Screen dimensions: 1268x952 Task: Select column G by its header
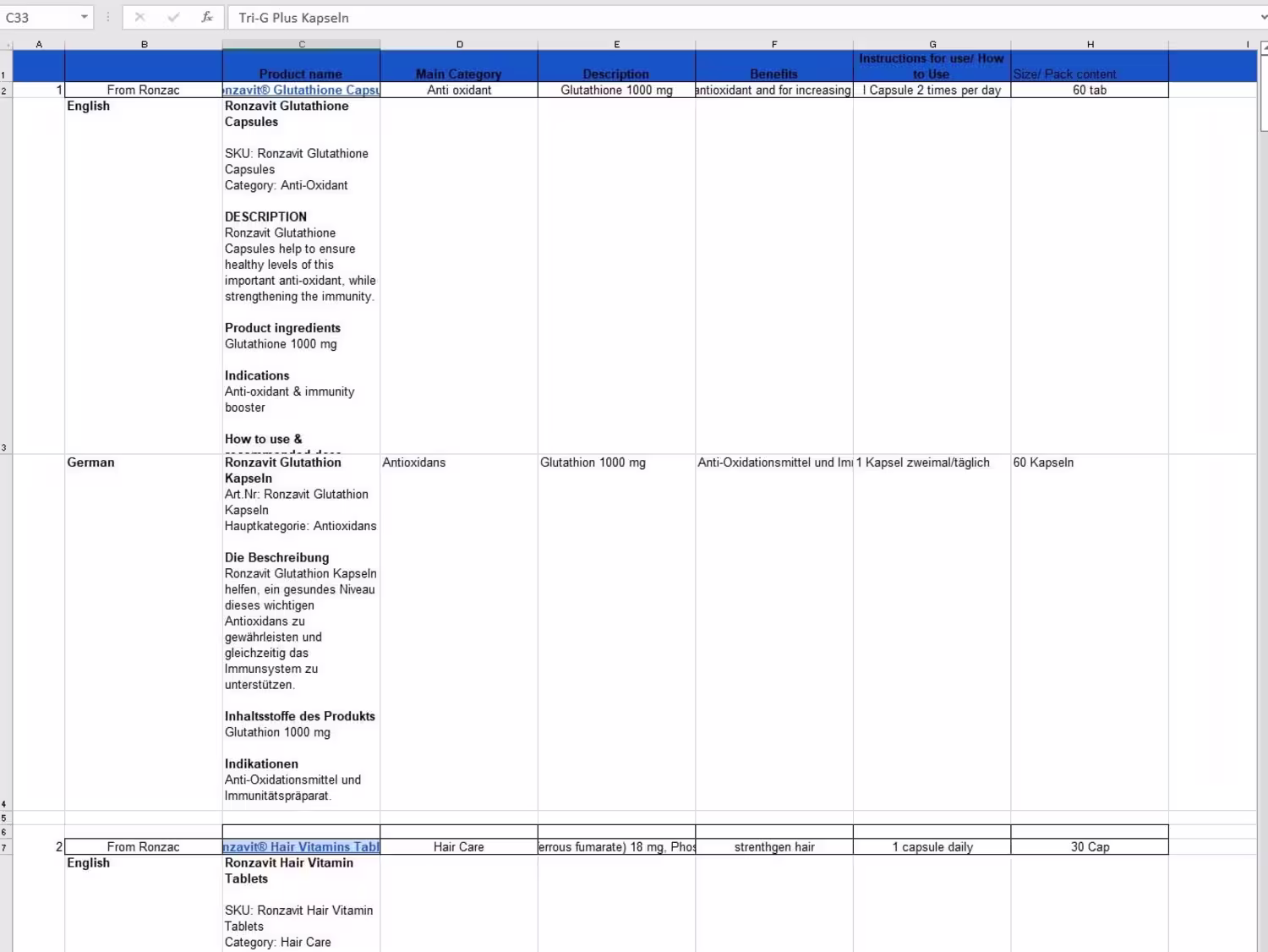(x=932, y=44)
